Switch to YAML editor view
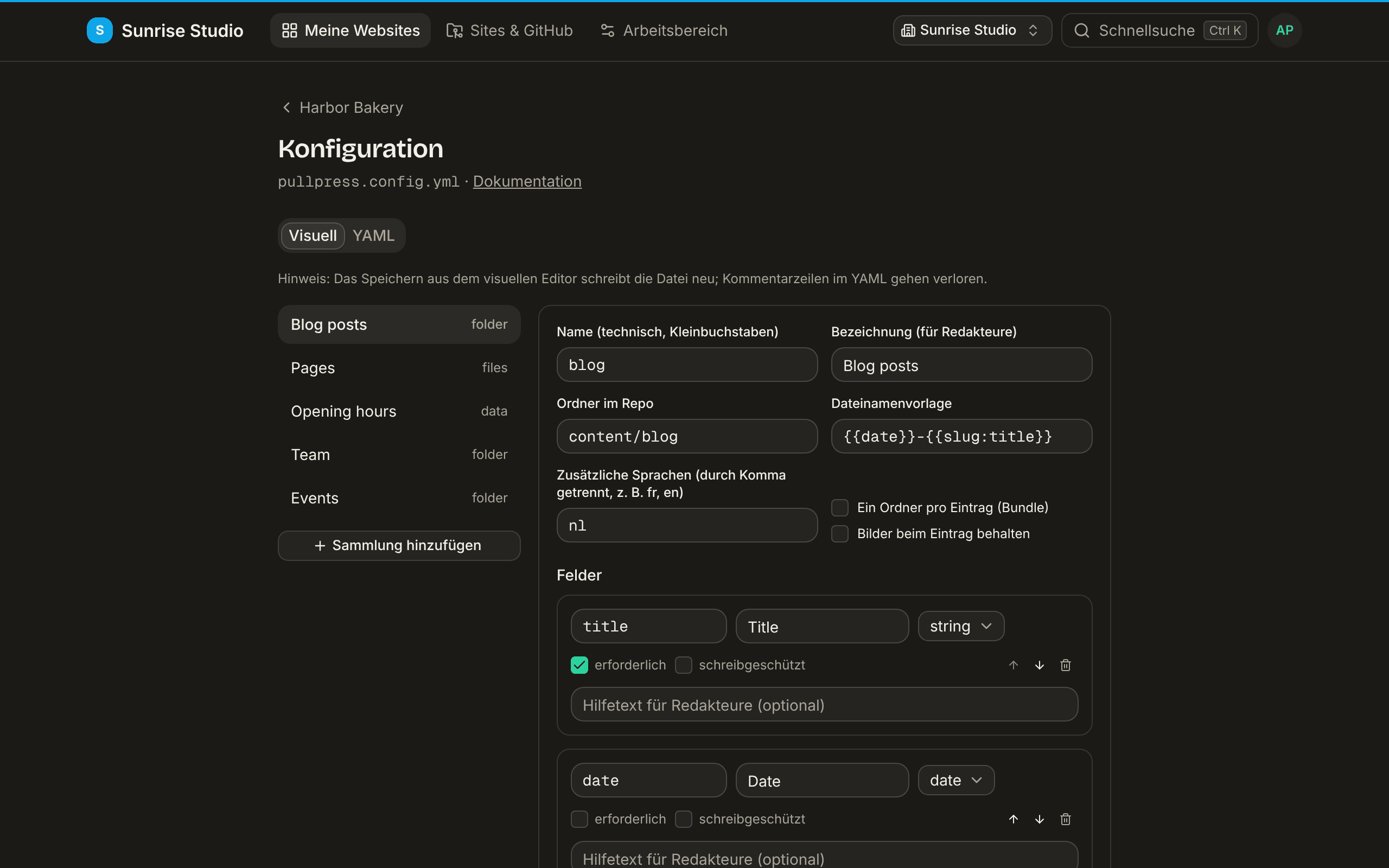The height and width of the screenshot is (868, 1389). coord(373,235)
